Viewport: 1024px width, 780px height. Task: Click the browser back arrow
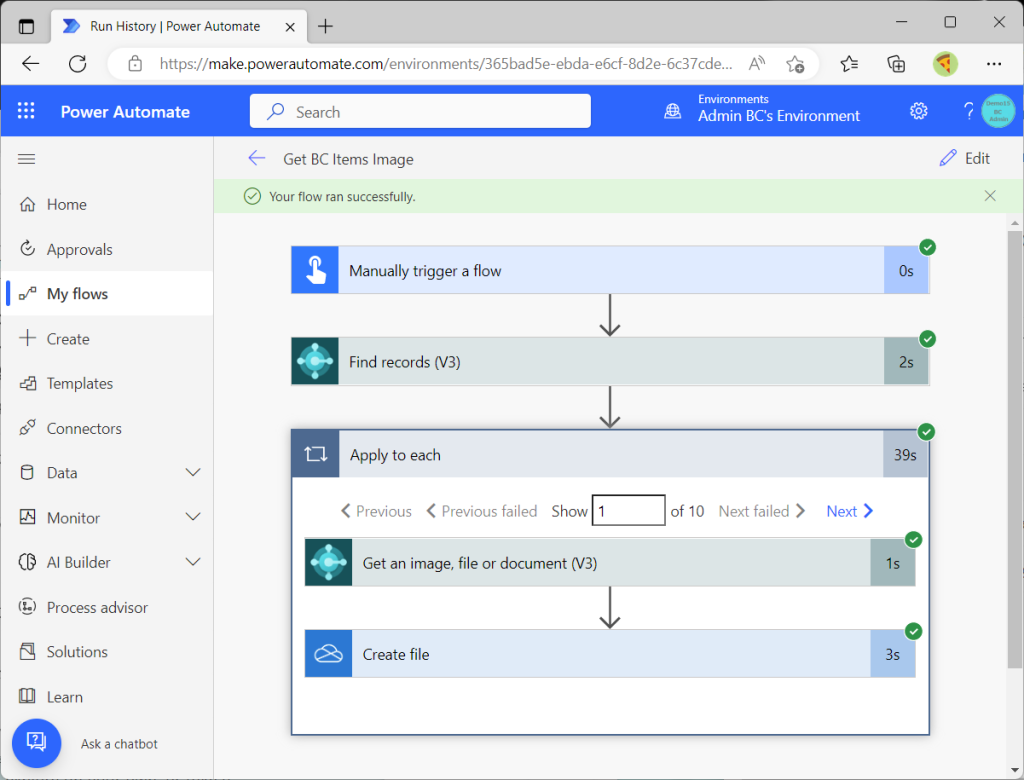click(31, 63)
